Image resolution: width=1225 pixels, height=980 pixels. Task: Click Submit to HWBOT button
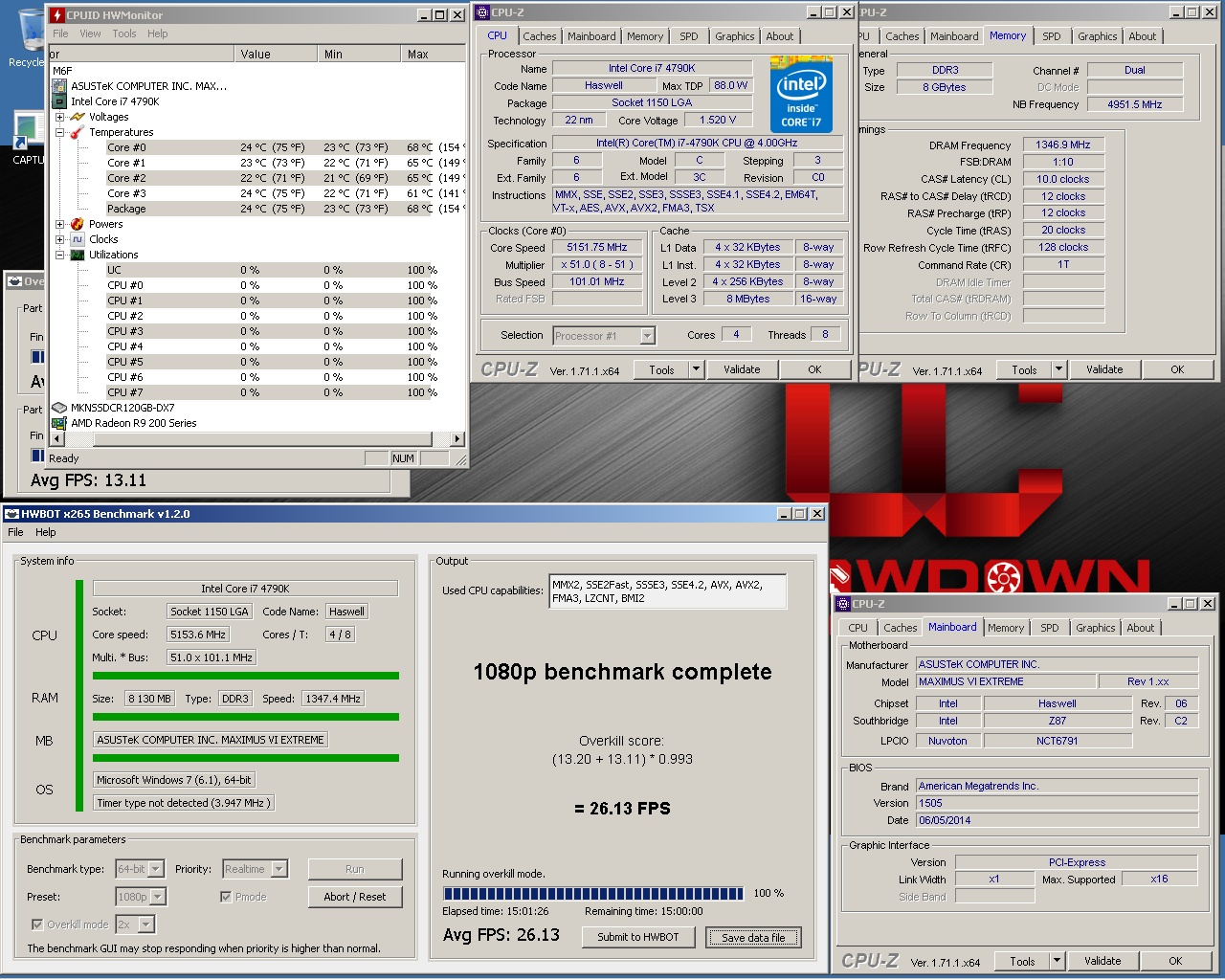(638, 937)
